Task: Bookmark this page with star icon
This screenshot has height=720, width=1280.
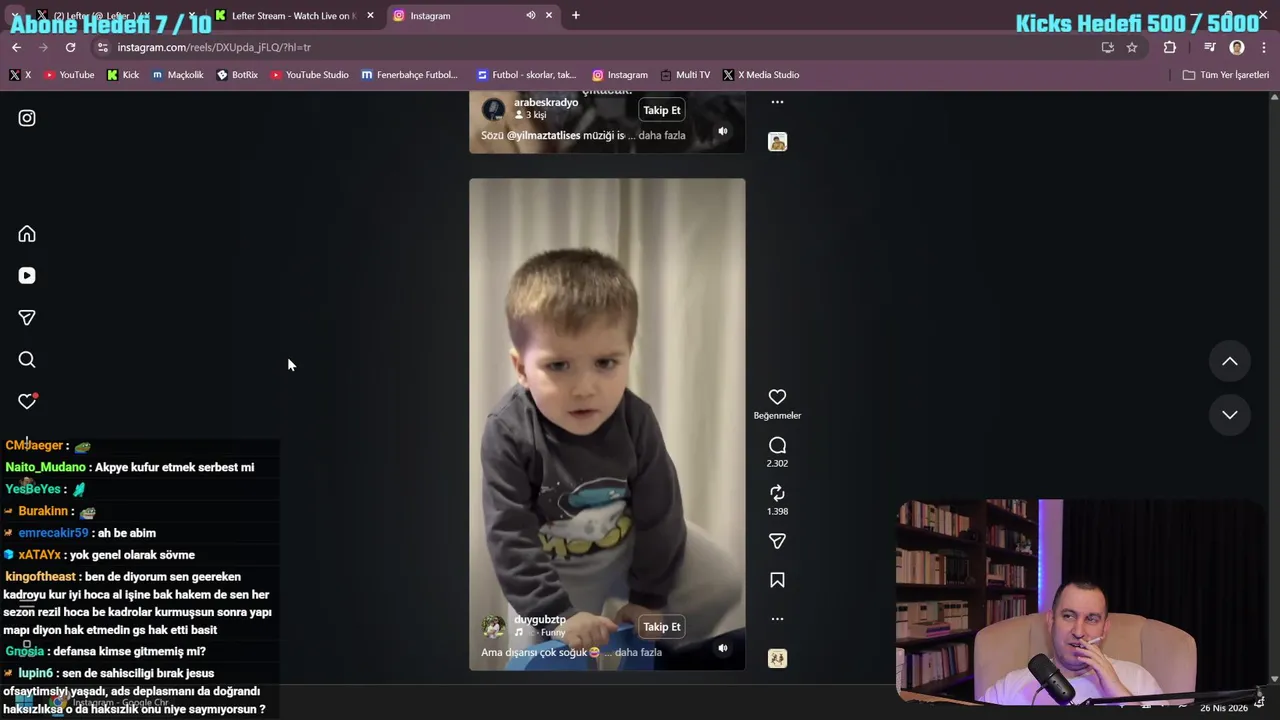Action: (x=1132, y=47)
